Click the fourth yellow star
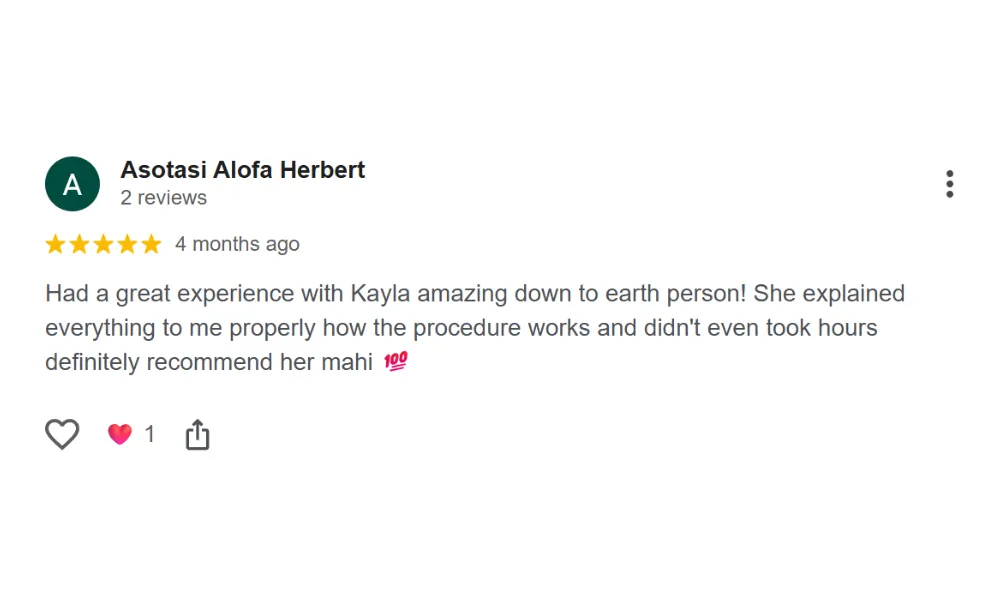This screenshot has width=1000, height=600. 127,244
